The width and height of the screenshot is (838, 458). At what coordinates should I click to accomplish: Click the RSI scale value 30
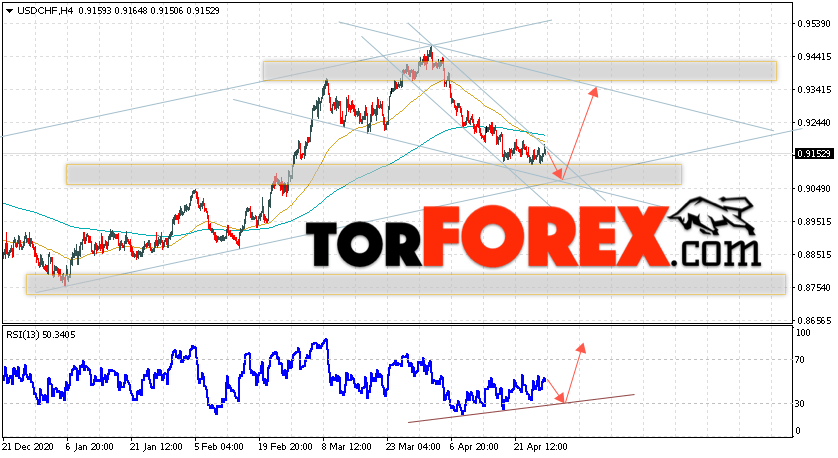800,404
